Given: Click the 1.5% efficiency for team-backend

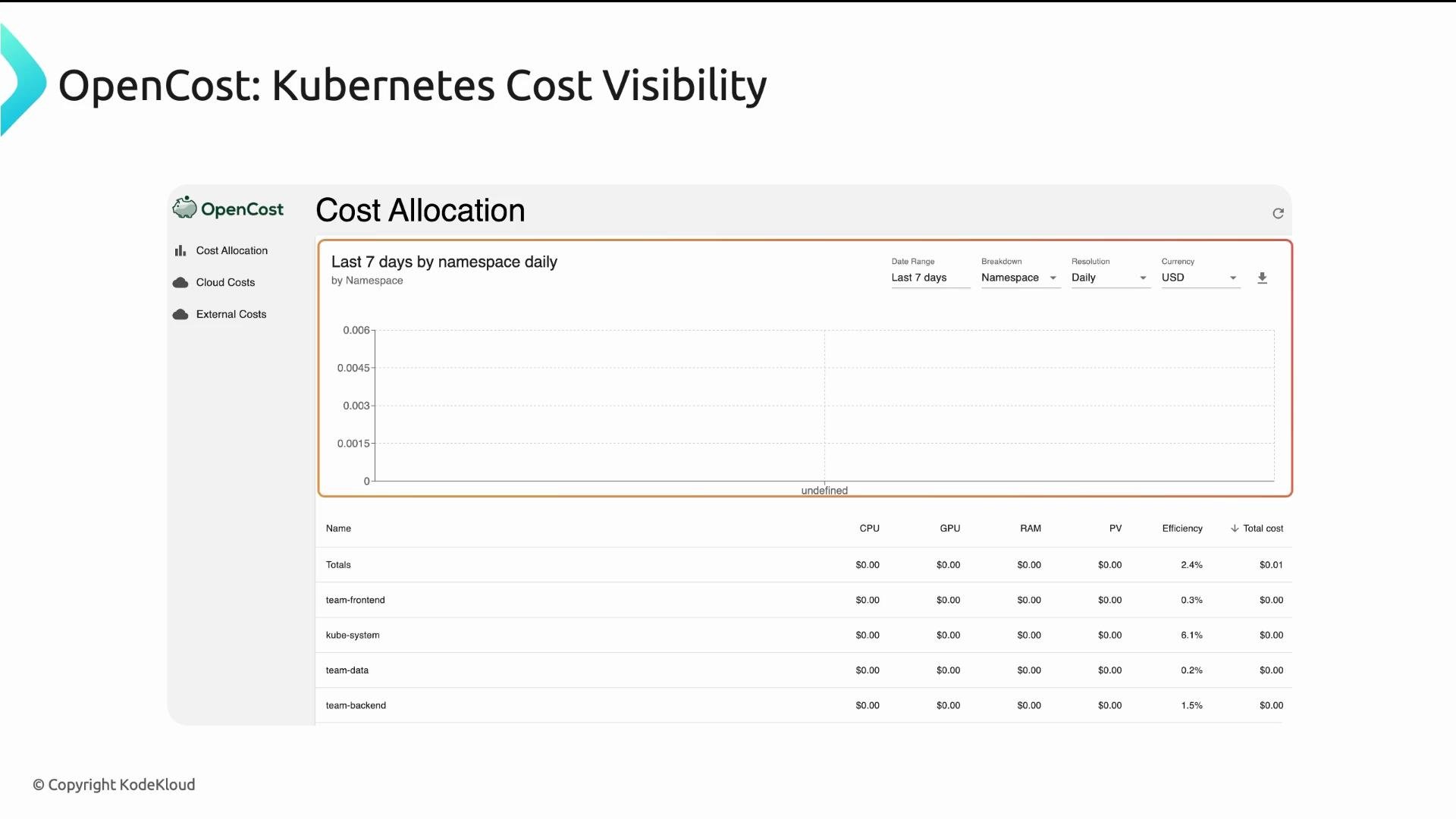Looking at the screenshot, I should [x=1191, y=705].
